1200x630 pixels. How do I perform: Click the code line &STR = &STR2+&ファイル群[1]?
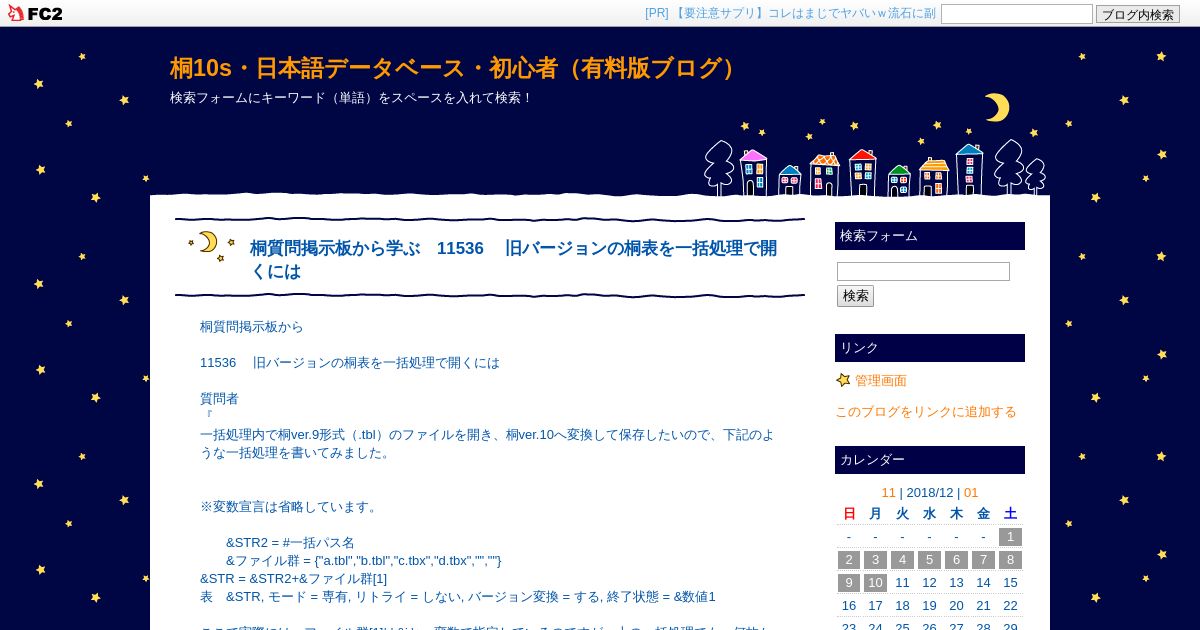click(293, 579)
